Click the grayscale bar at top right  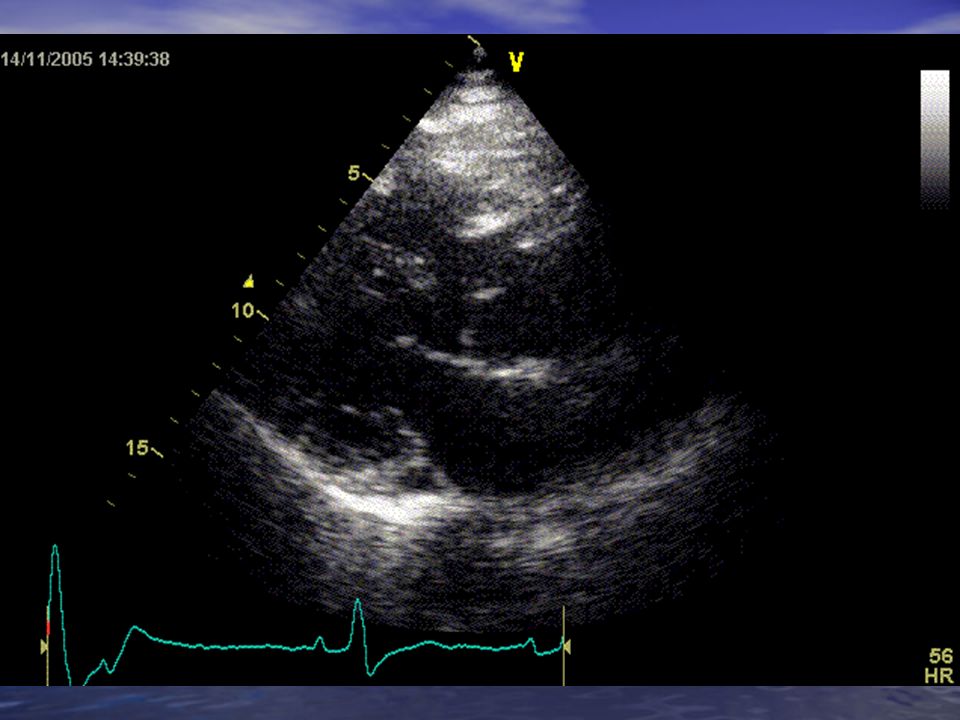click(934, 140)
